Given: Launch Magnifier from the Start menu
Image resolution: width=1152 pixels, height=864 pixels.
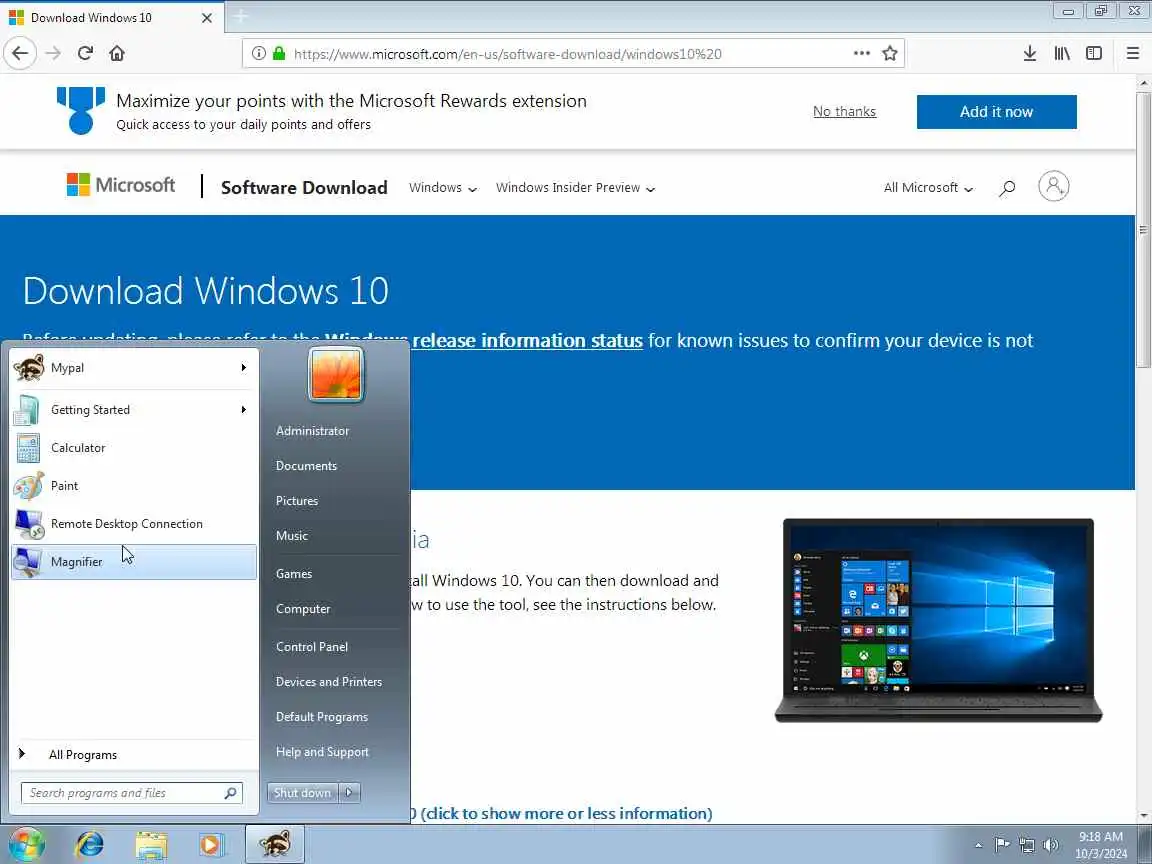Looking at the screenshot, I should click(134, 562).
